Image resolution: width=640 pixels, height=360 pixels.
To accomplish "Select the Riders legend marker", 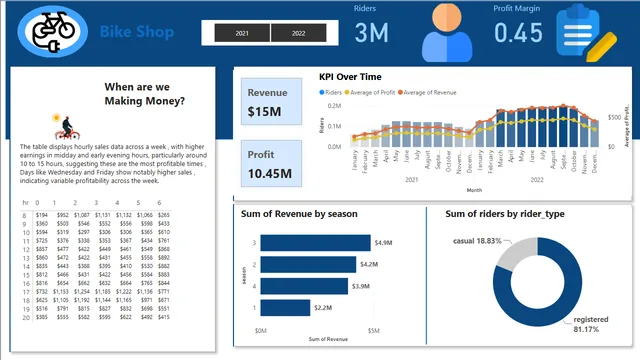I will 322,93.
